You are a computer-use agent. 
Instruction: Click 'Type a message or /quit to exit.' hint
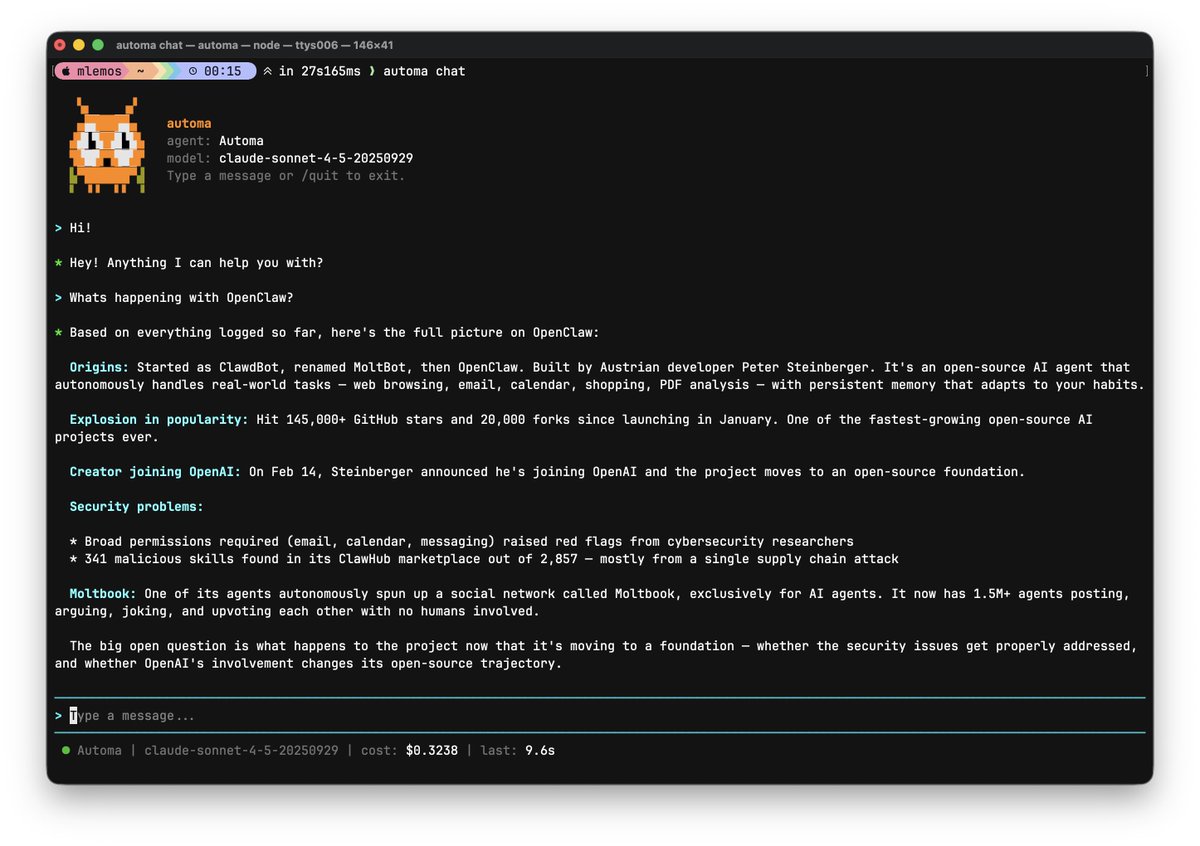click(286, 176)
